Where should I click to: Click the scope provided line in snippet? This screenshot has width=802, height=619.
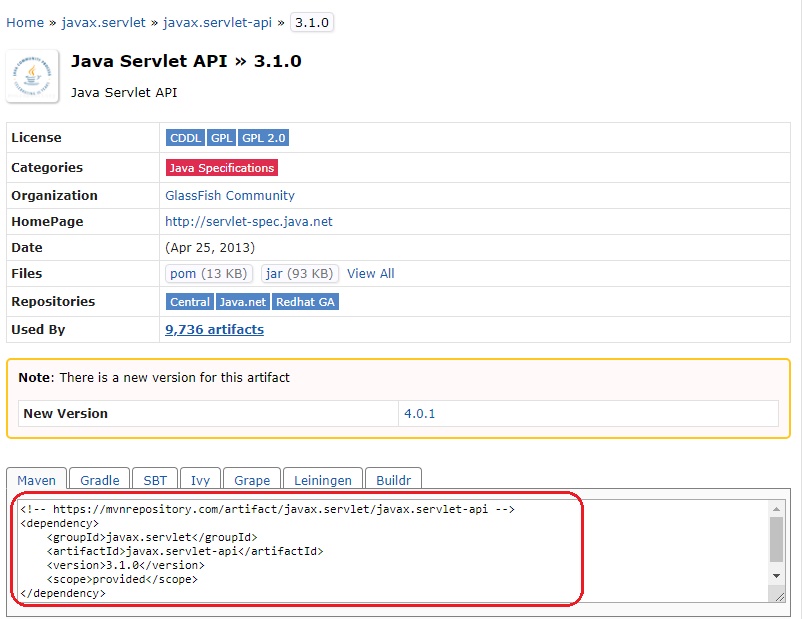tap(122, 579)
